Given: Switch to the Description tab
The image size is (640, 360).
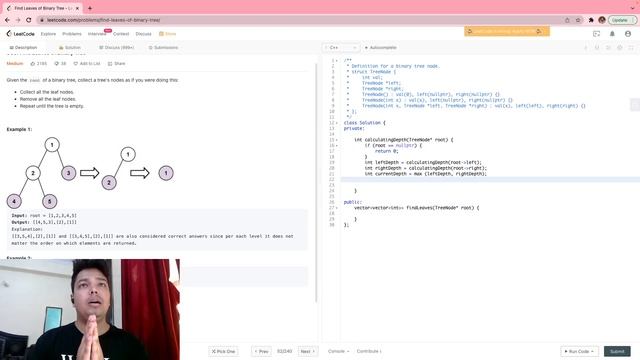Looking at the screenshot, I should pyautogui.click(x=23, y=48).
